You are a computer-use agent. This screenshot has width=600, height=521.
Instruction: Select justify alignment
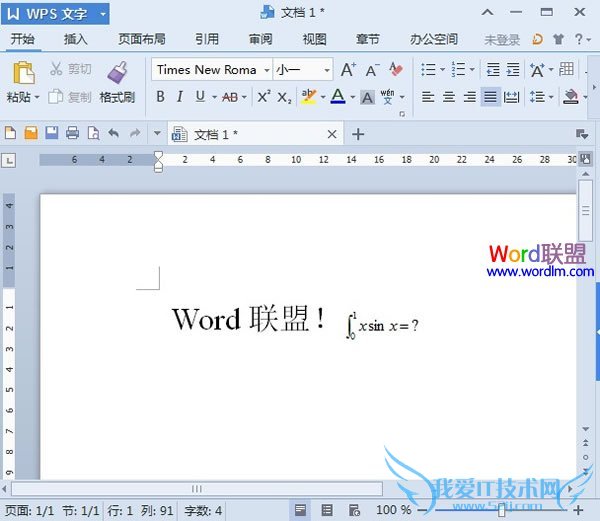pos(491,97)
